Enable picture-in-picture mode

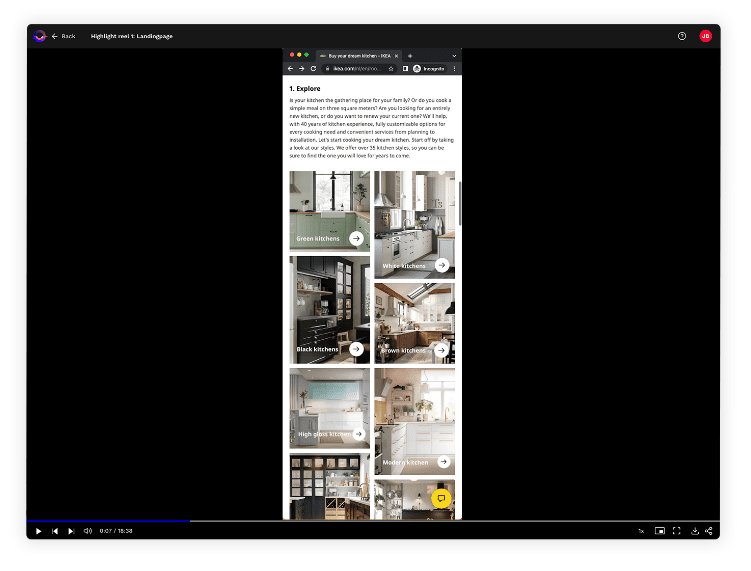(x=660, y=531)
